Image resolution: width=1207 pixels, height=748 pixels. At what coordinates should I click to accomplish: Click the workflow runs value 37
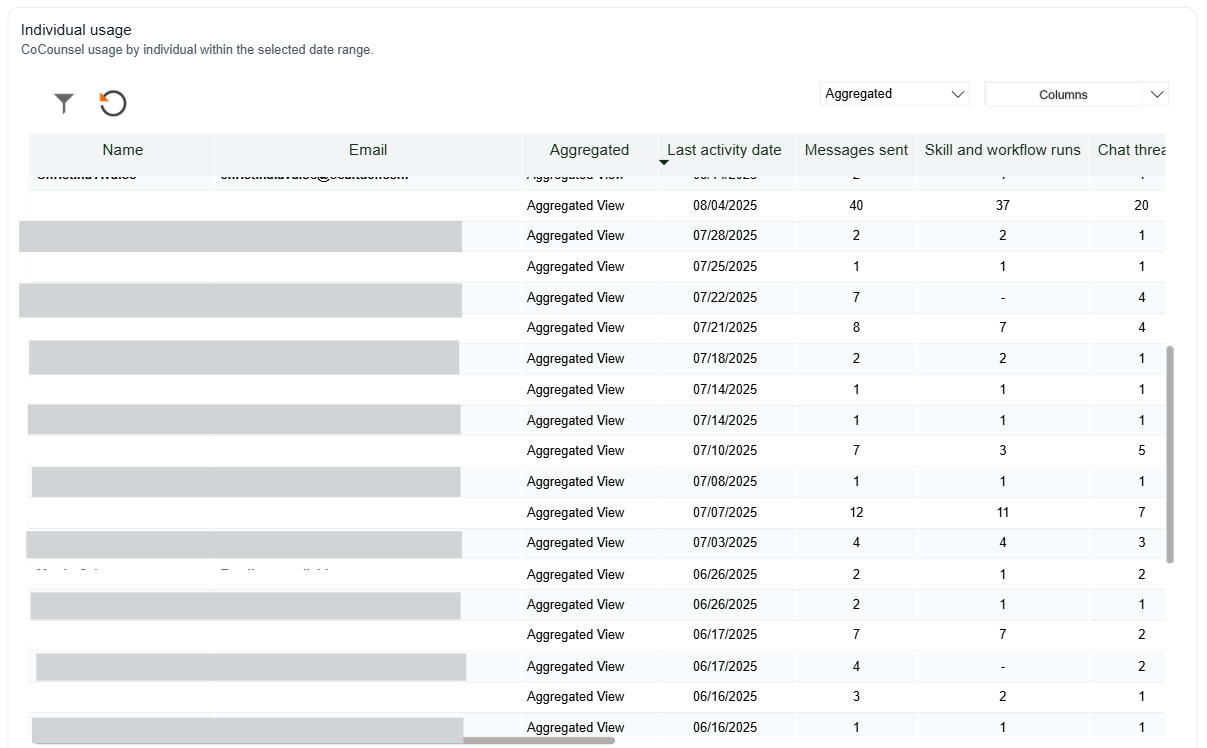click(1002, 206)
